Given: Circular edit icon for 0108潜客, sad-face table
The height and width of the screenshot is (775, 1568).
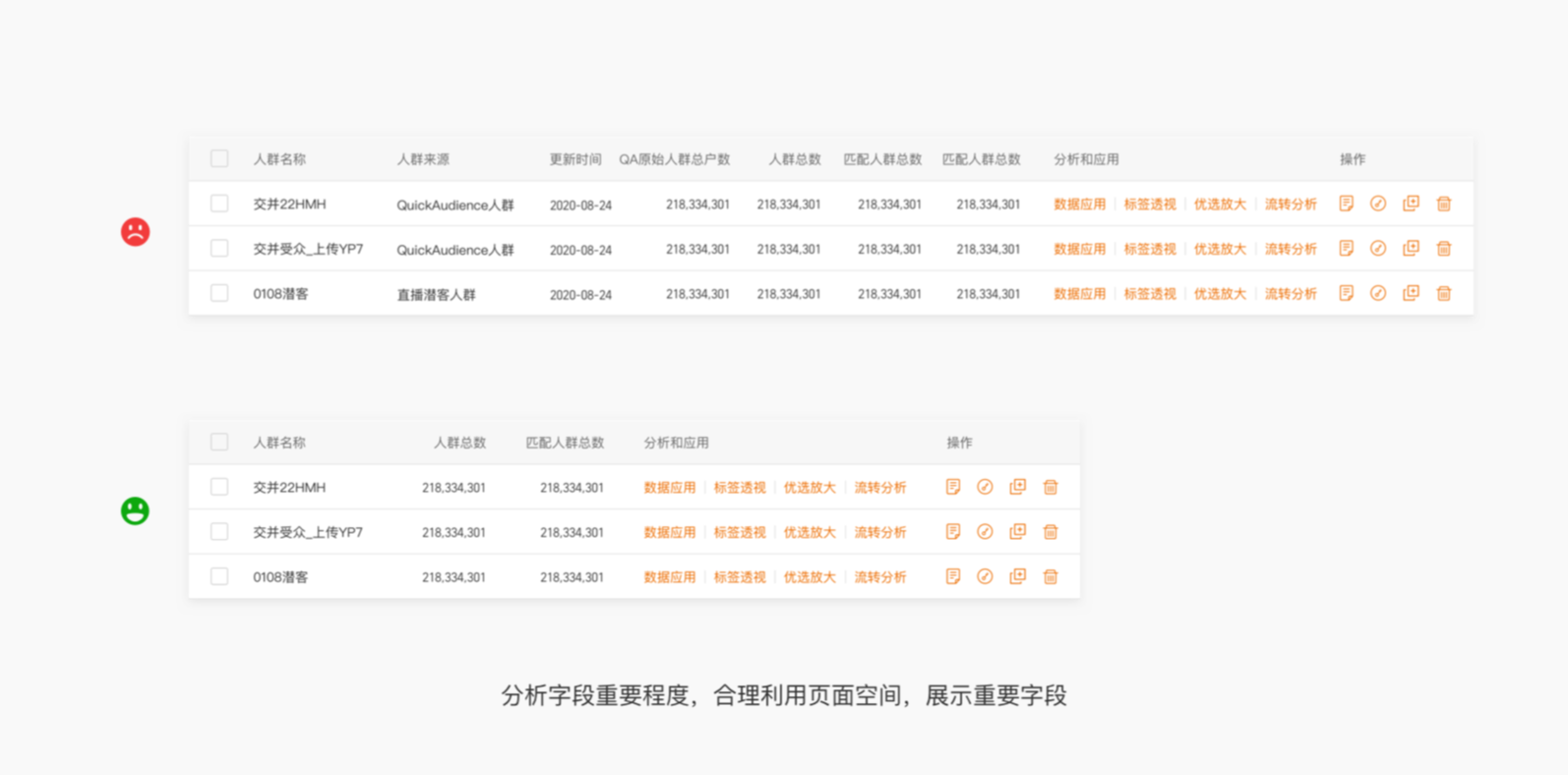Looking at the screenshot, I should pos(1378,293).
